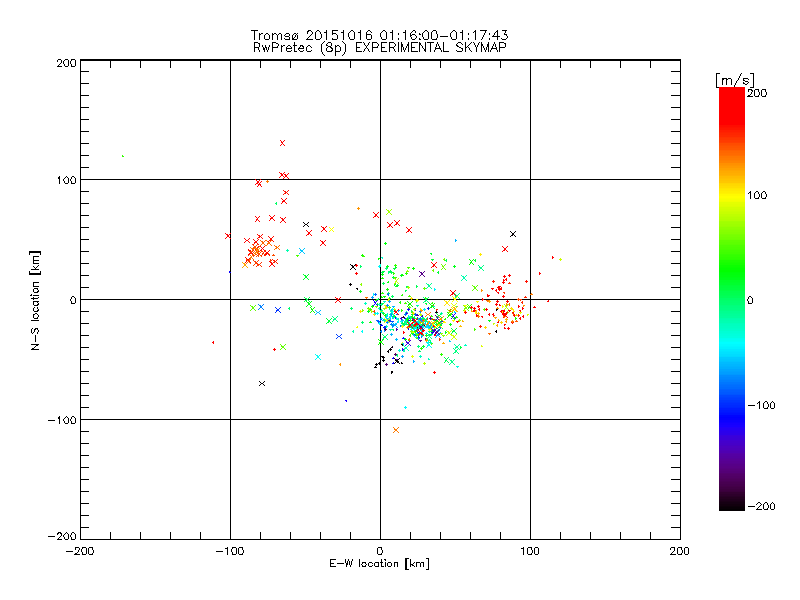
Task: Click the y-axis tick label '200'
Action: click(x=66, y=63)
